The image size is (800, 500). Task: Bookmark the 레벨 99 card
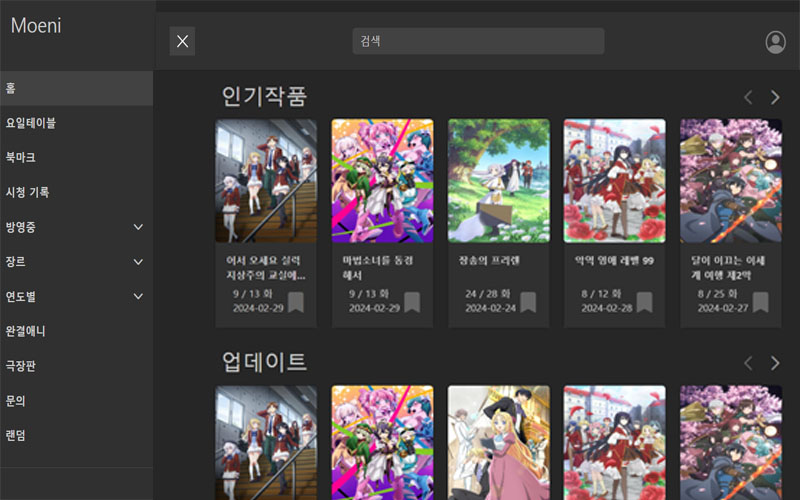click(644, 302)
